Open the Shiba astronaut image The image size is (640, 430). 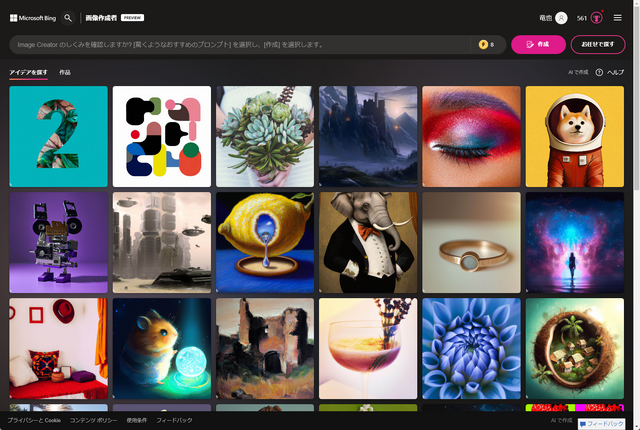click(x=575, y=136)
